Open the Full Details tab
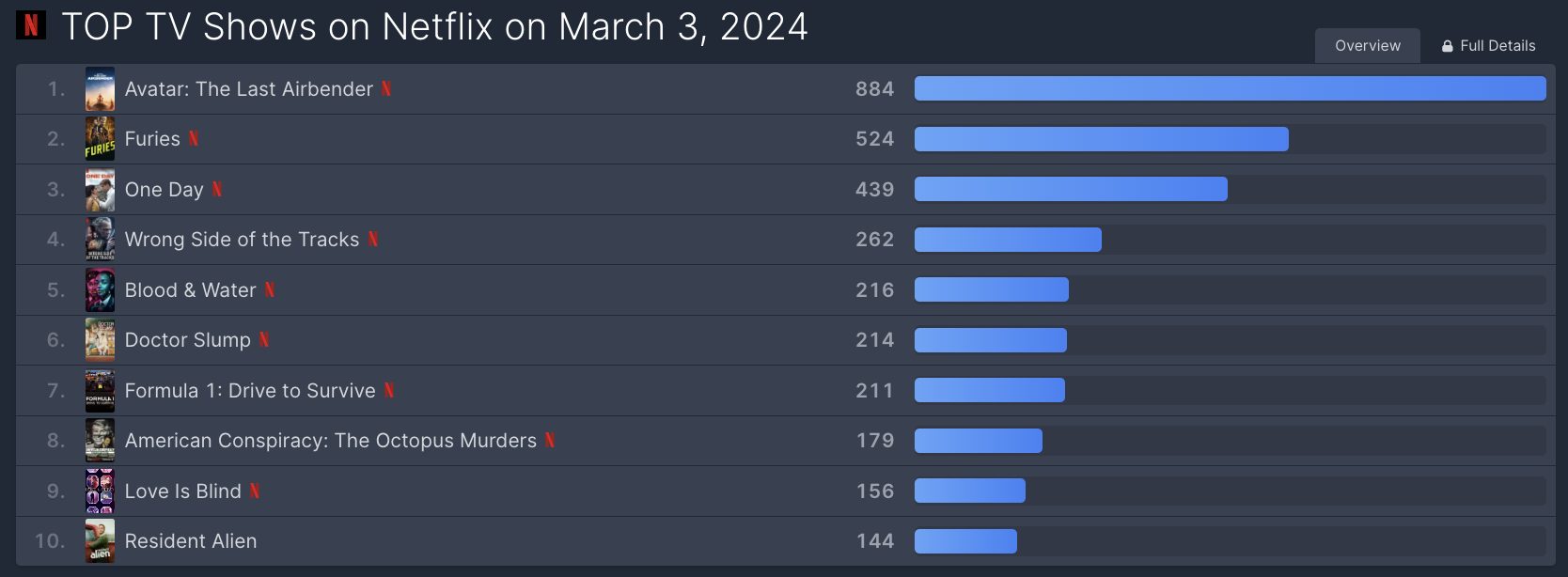 (x=1489, y=46)
